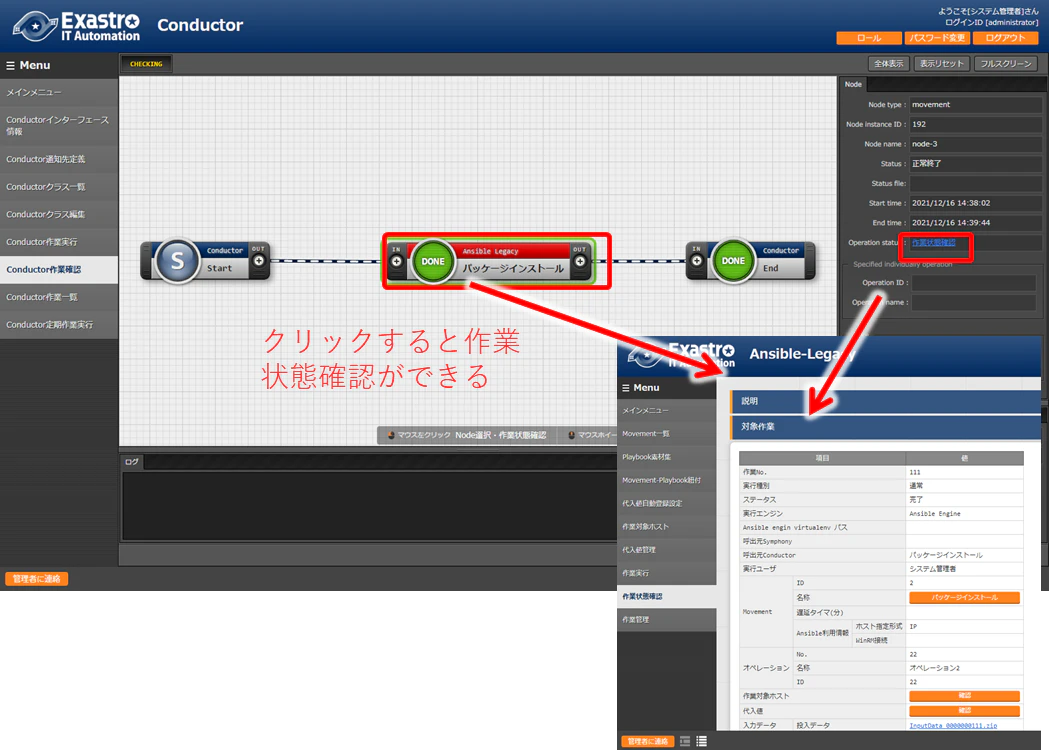Click the right list-view icon in the Ansible-Legacy footer
Viewport: 1049px width, 750px height.
coord(701,741)
